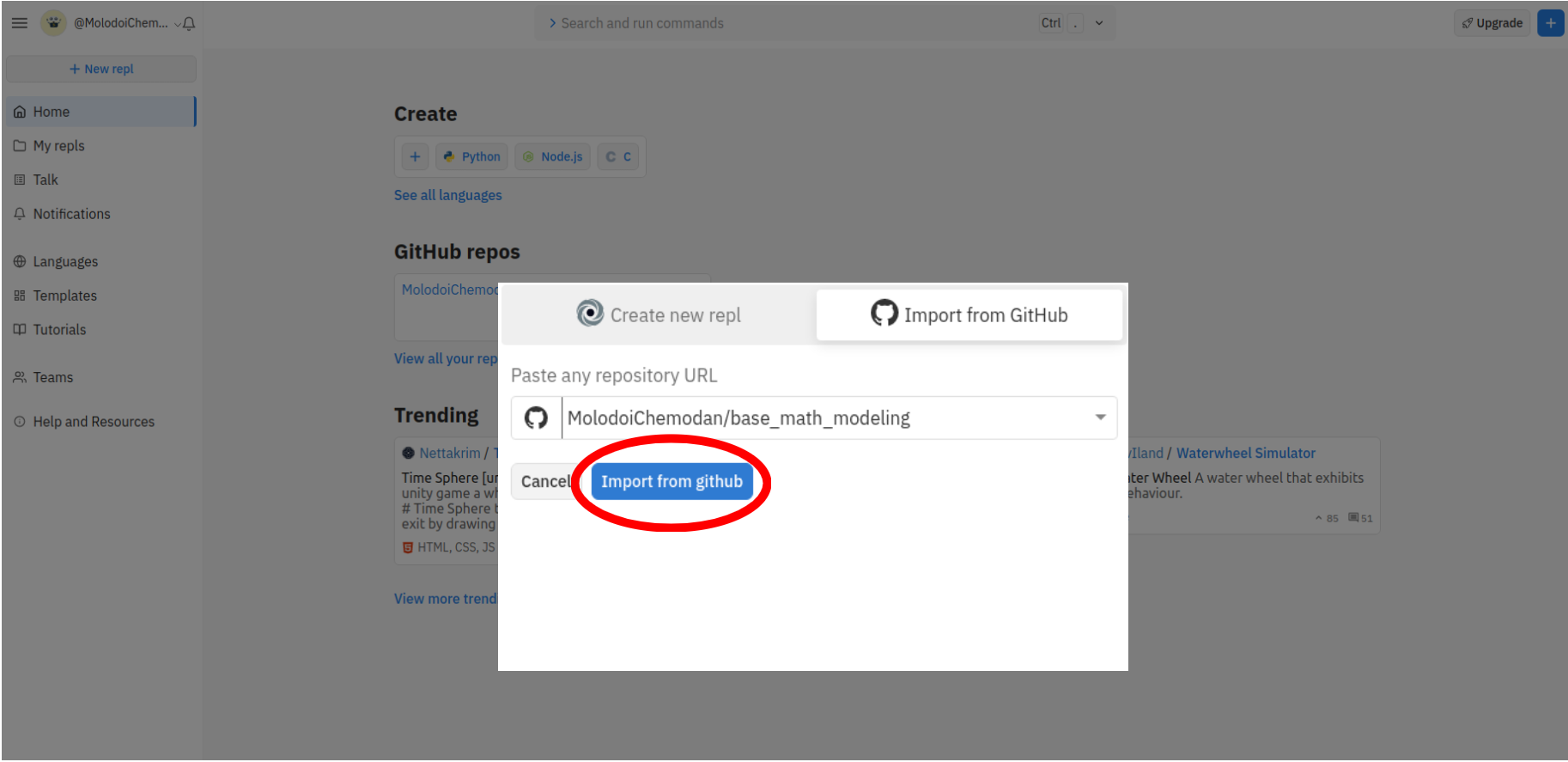Click the Ctrl shortcut key hint
The height and width of the screenshot is (762, 1568).
click(1051, 23)
